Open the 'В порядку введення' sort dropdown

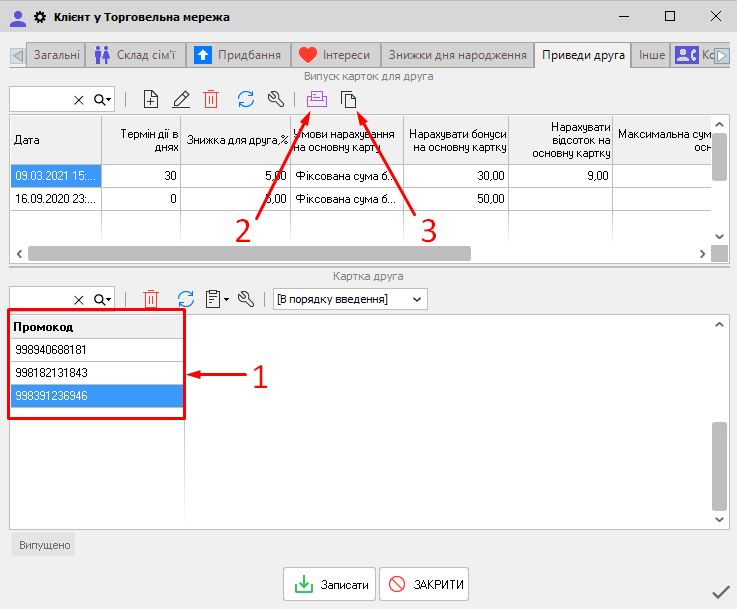point(350,298)
